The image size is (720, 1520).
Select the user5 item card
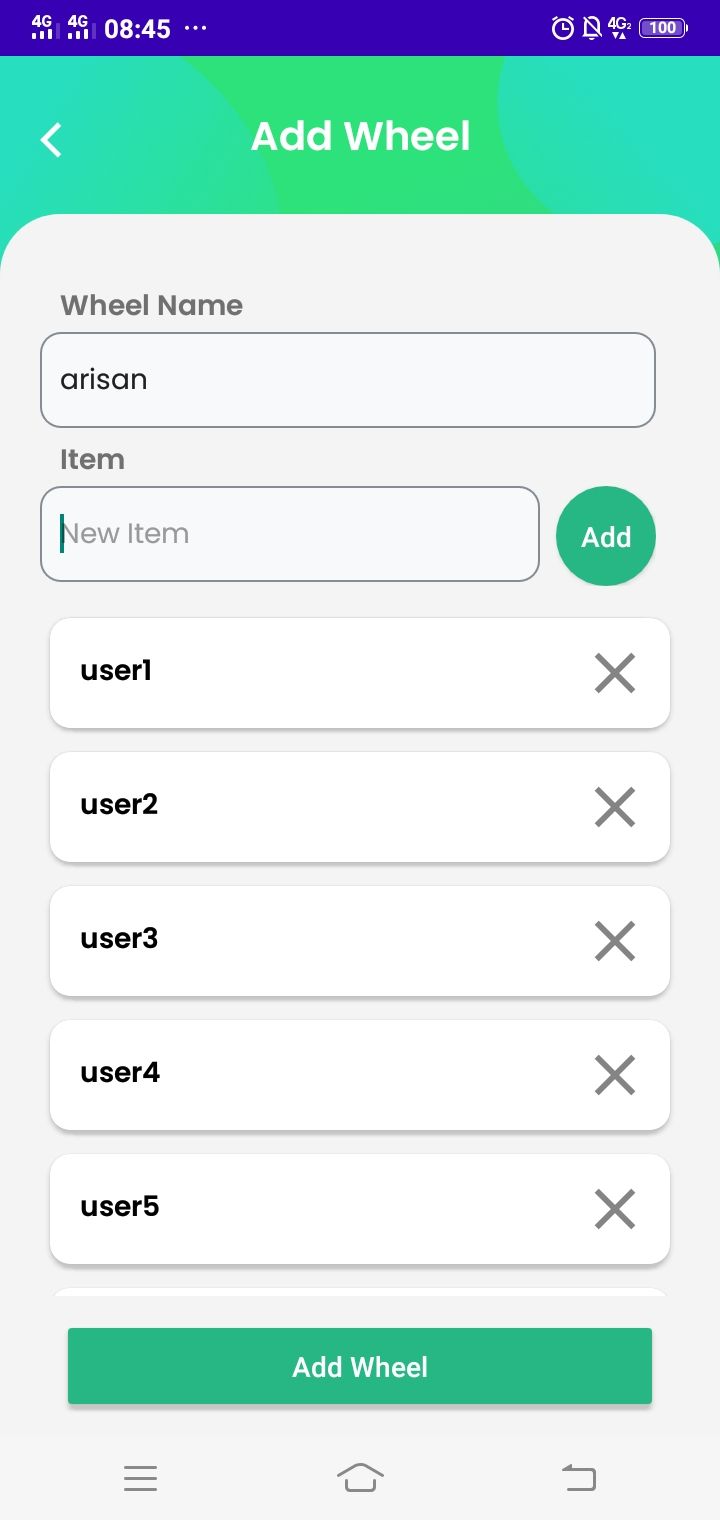pyautogui.click(x=300, y=1209)
